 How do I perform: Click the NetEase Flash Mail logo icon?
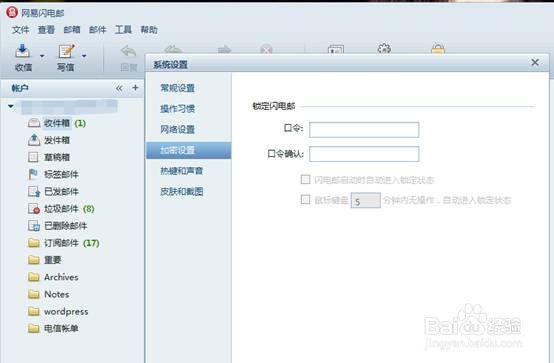pyautogui.click(x=12, y=12)
